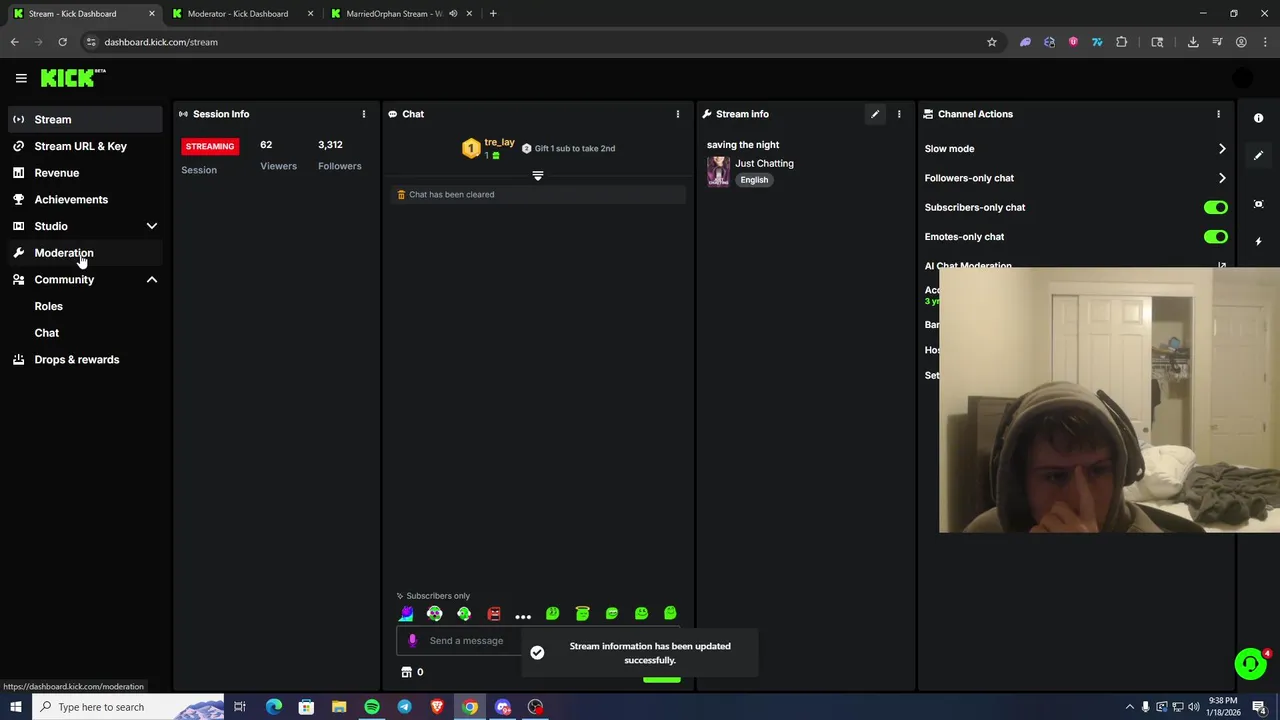Click the 62 viewers count
Viewport: 1280px width, 720px height.
[266, 145]
